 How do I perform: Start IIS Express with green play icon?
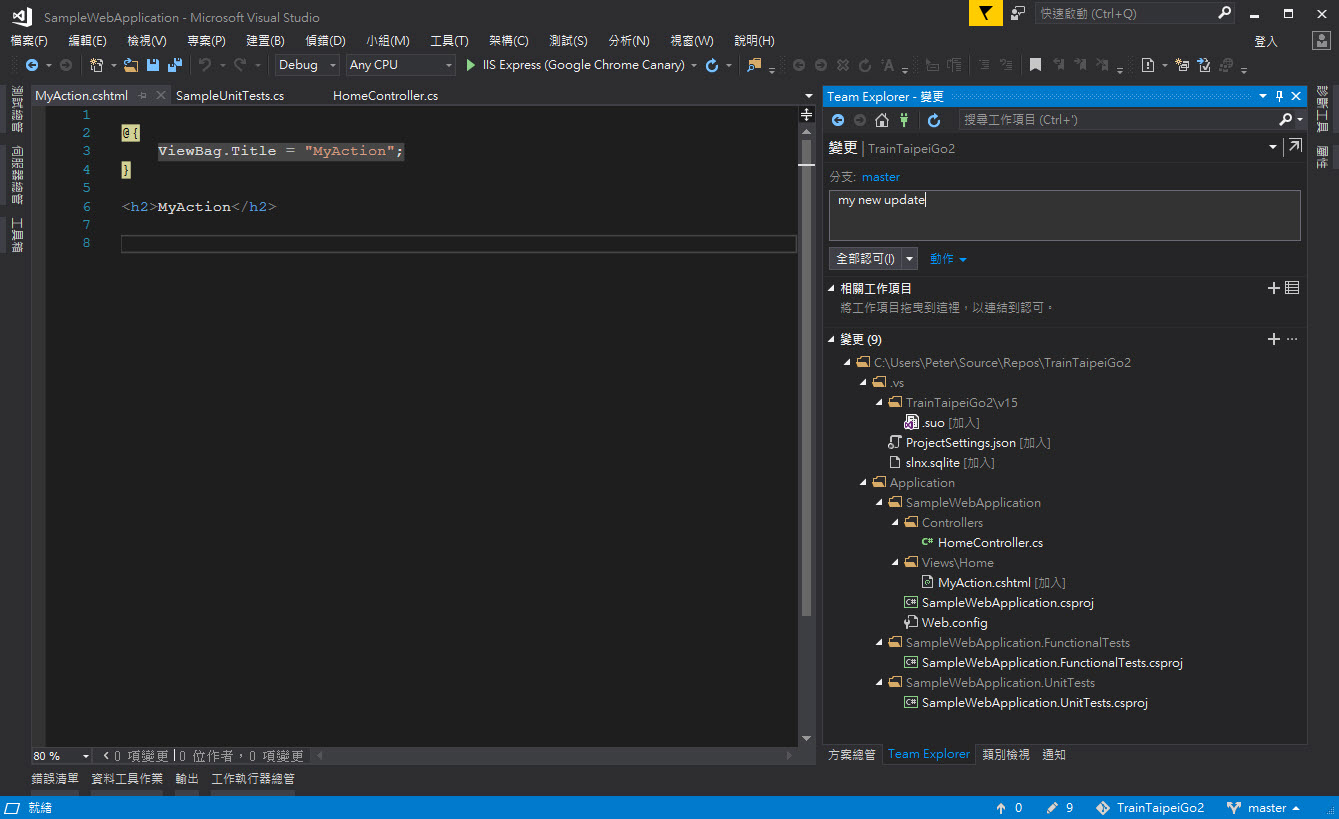click(472, 65)
